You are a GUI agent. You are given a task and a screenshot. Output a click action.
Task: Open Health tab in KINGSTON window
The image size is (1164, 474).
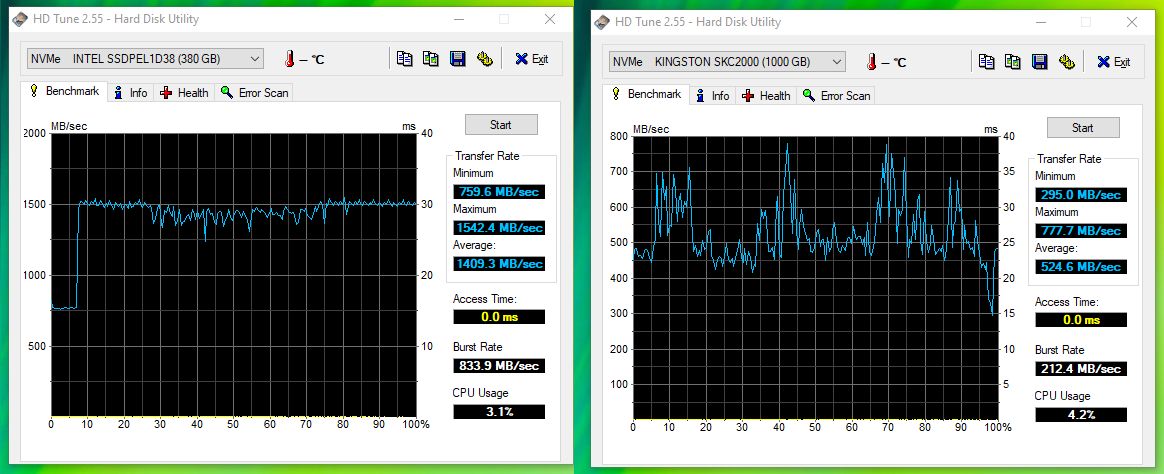click(x=766, y=96)
